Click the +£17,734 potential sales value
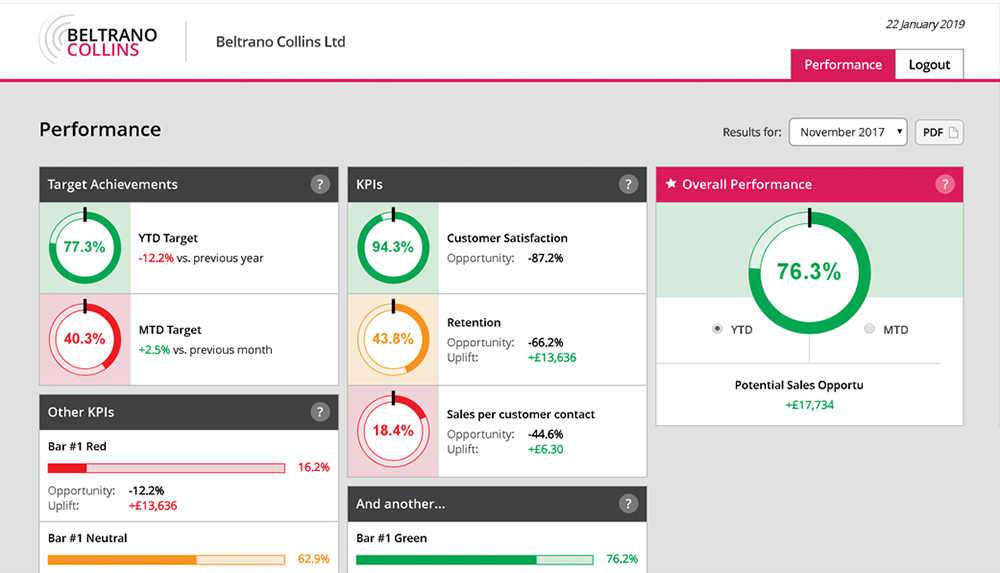 (809, 405)
